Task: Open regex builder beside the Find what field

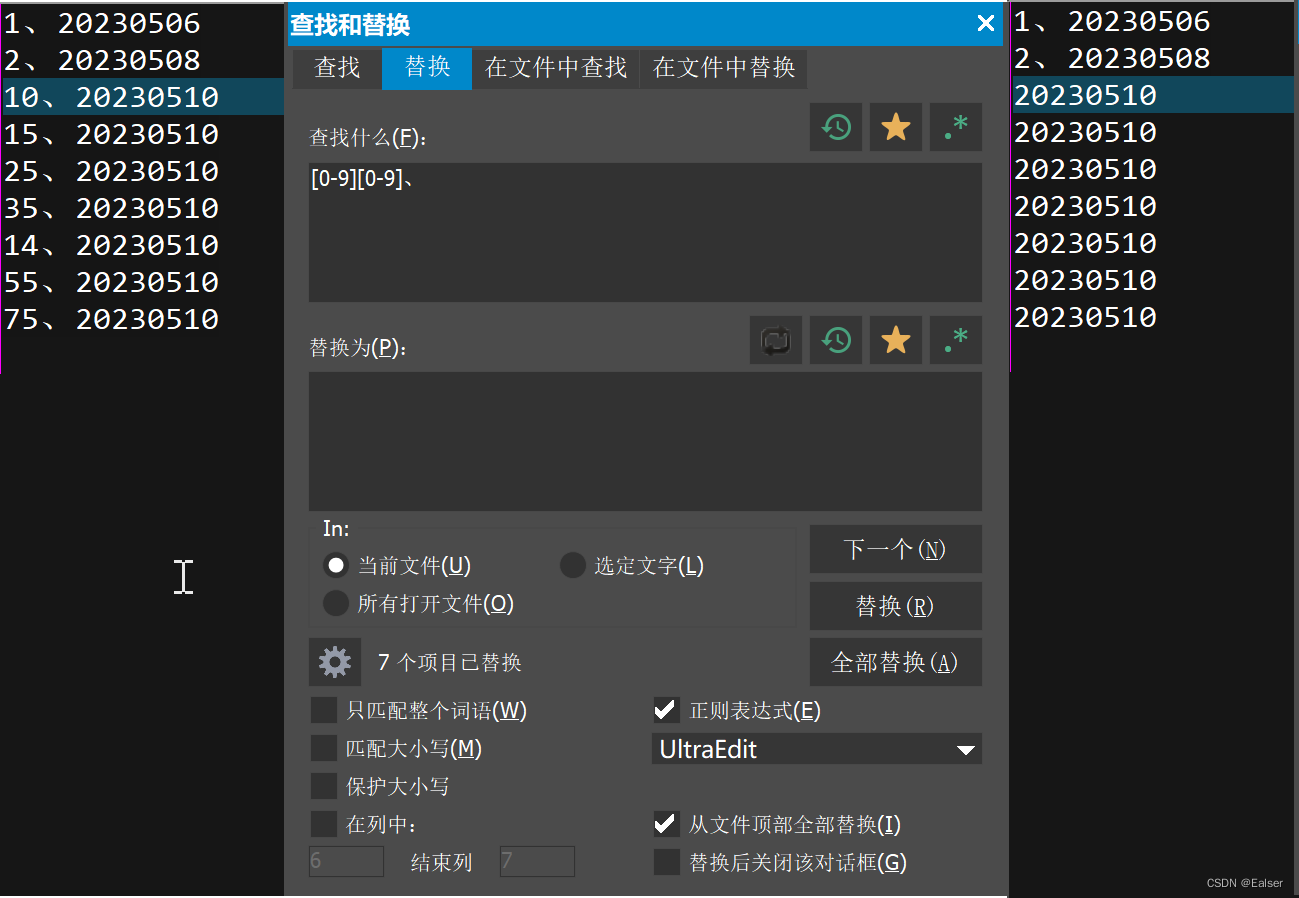Action: [x=956, y=127]
